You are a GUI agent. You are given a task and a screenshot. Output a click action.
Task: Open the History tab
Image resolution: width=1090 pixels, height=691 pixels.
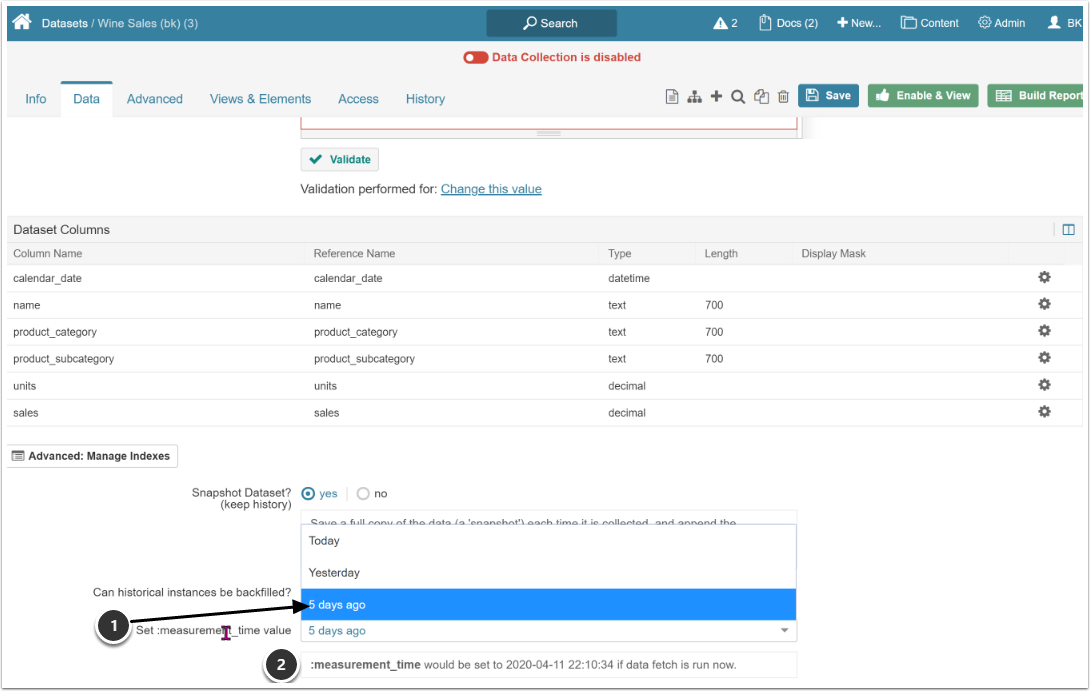[425, 99]
